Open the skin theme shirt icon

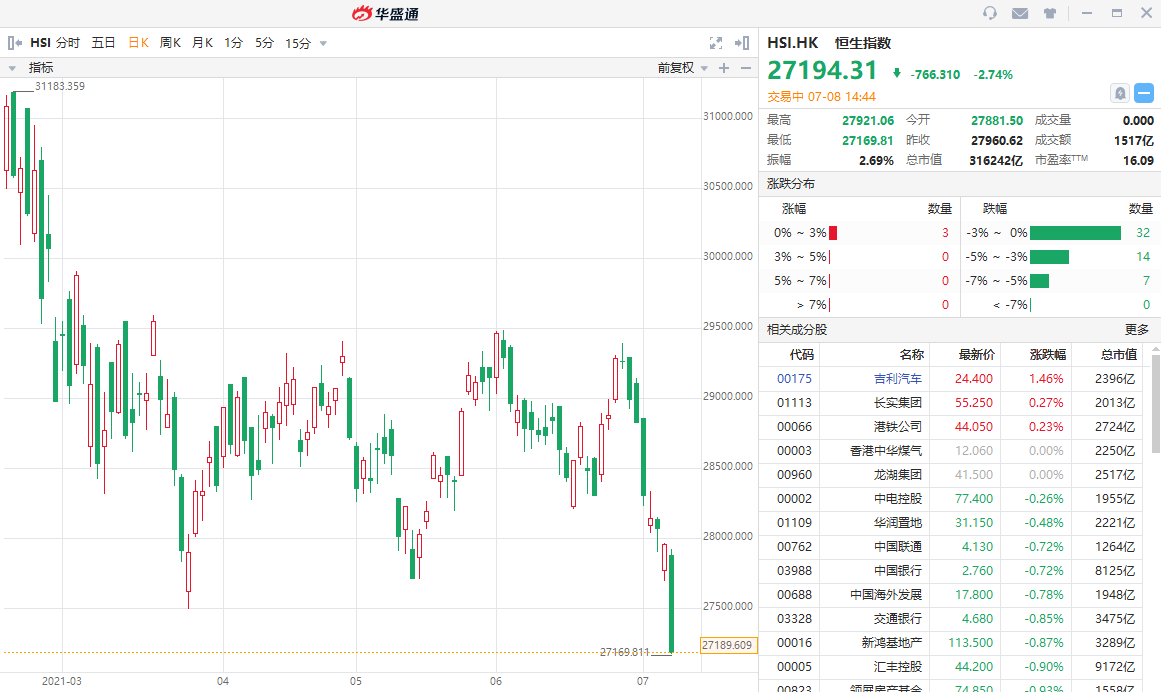coord(1049,13)
